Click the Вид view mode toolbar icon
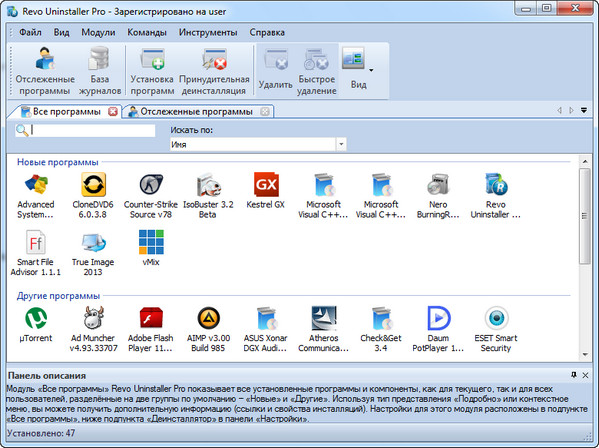This screenshot has height=448, width=599. (353, 58)
